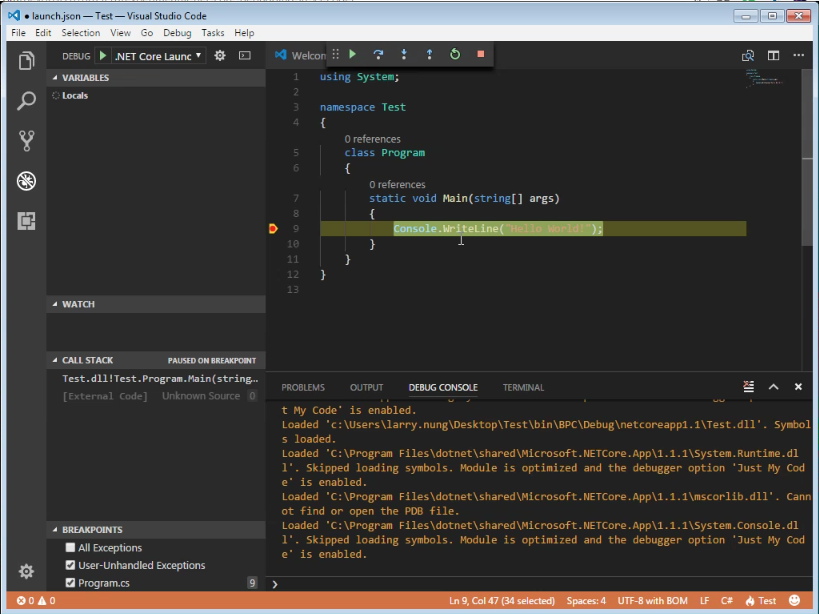Click '0 references' above Main method
This screenshot has height=614, width=819.
(397, 184)
